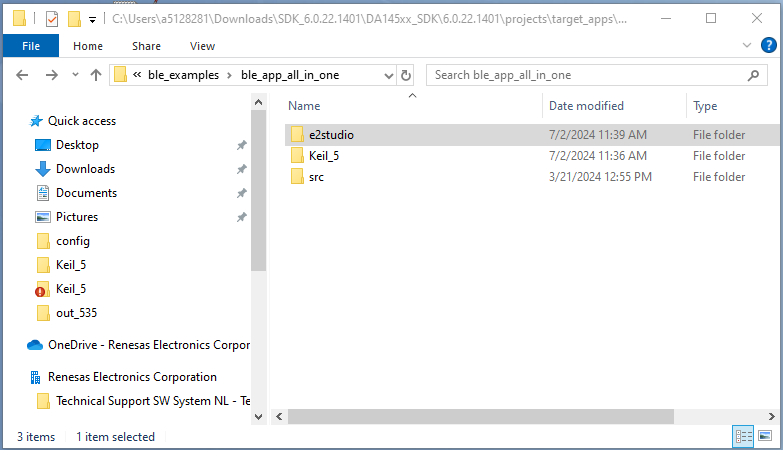Click the pin icon next to Downloads
Screen dimensions: 783x450
(242, 169)
